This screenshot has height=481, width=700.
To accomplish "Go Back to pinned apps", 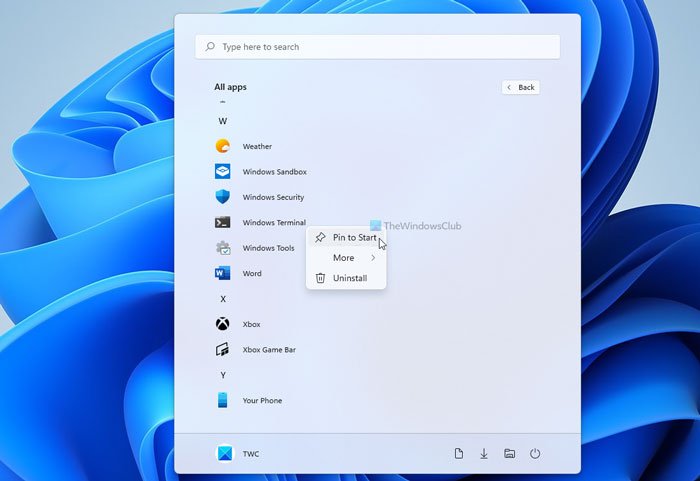I will pos(521,87).
